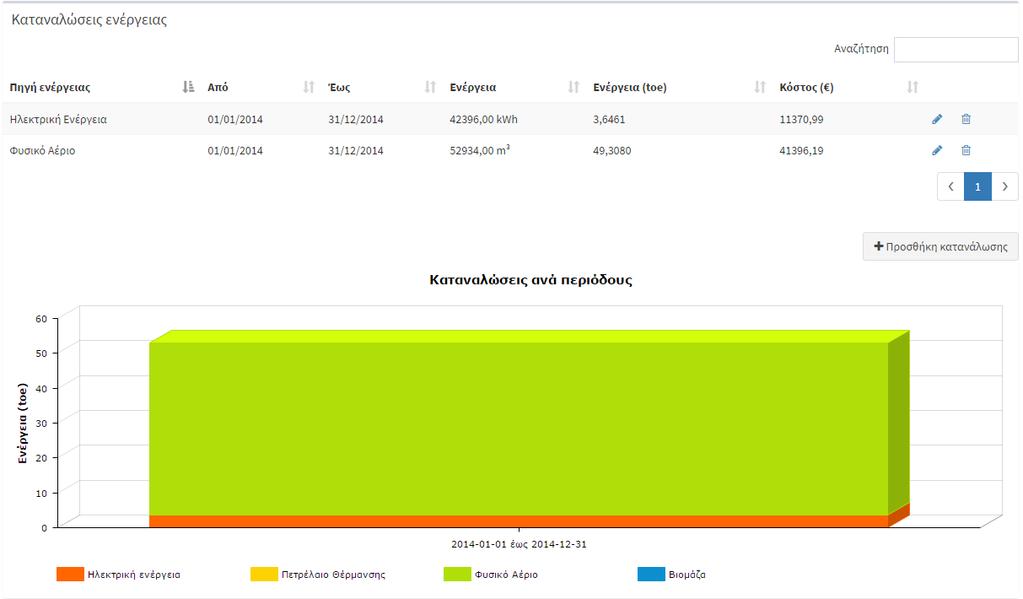
Task: Delete the Ηλεκτρική Ενέργεια row with trash icon
Action: [x=966, y=119]
